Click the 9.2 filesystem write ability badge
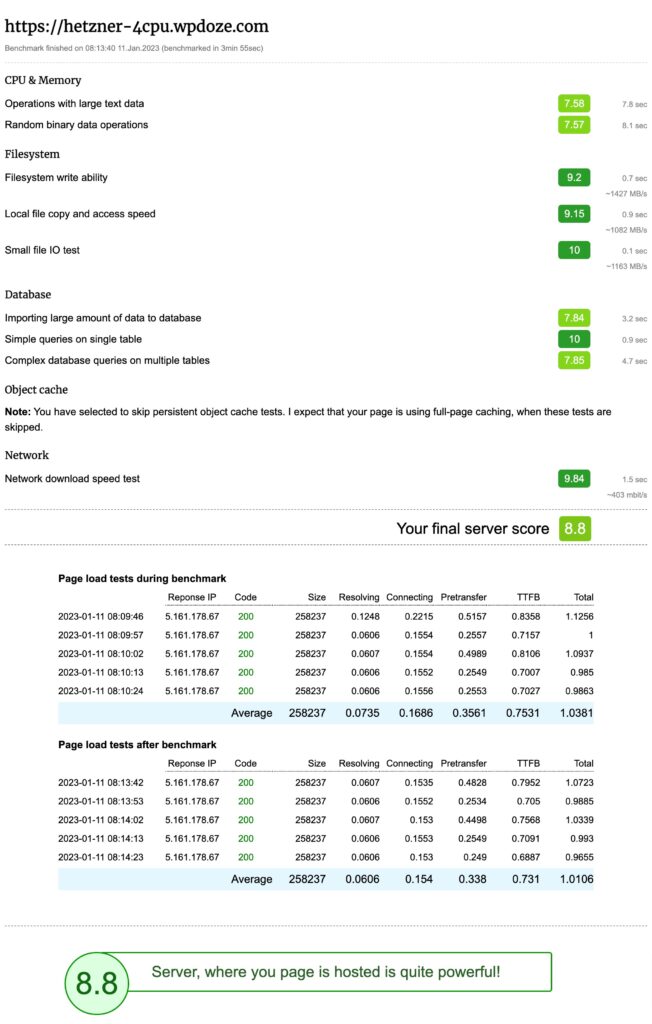This screenshot has height=1024, width=652. click(574, 178)
